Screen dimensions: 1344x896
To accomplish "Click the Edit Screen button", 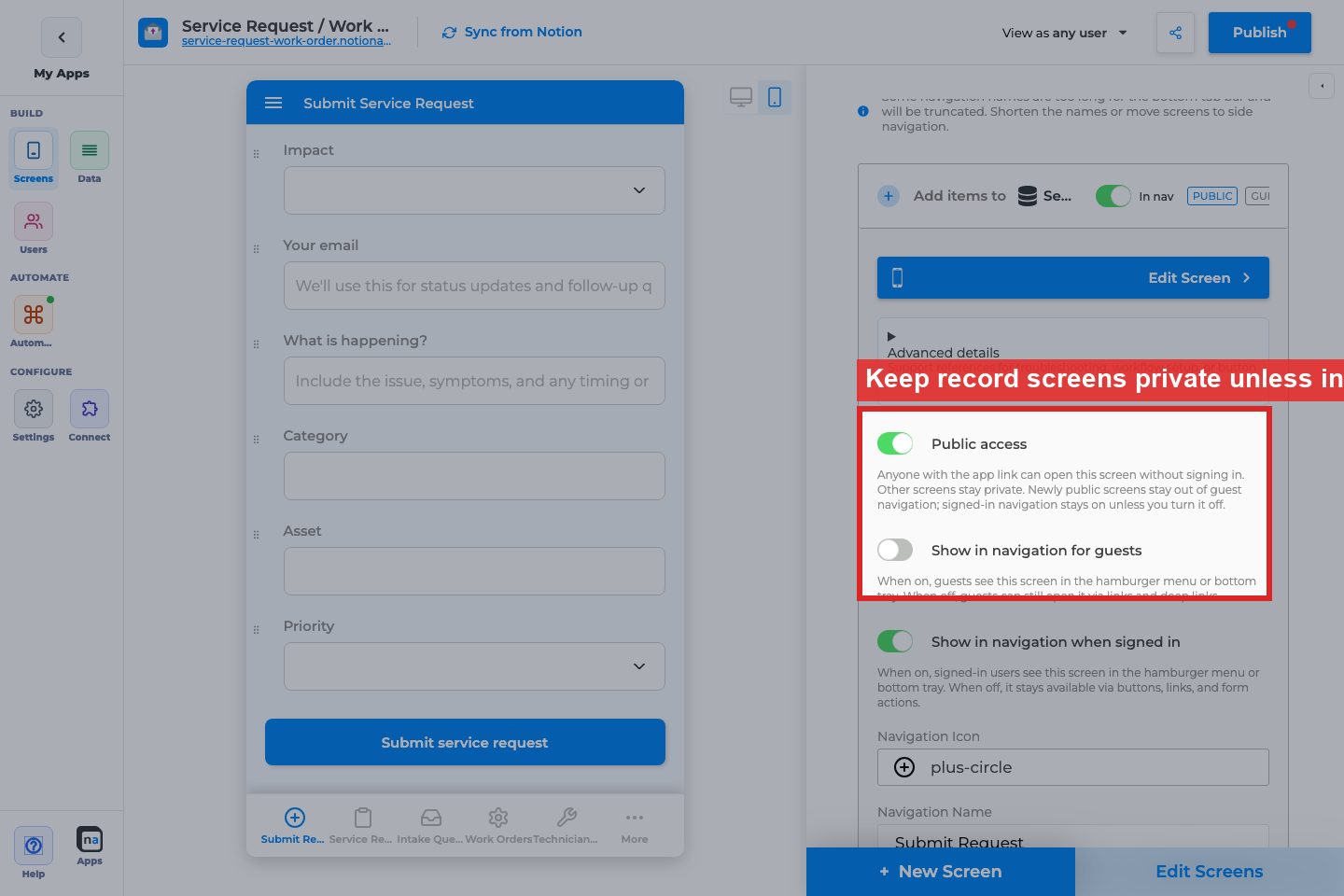I will [1073, 278].
